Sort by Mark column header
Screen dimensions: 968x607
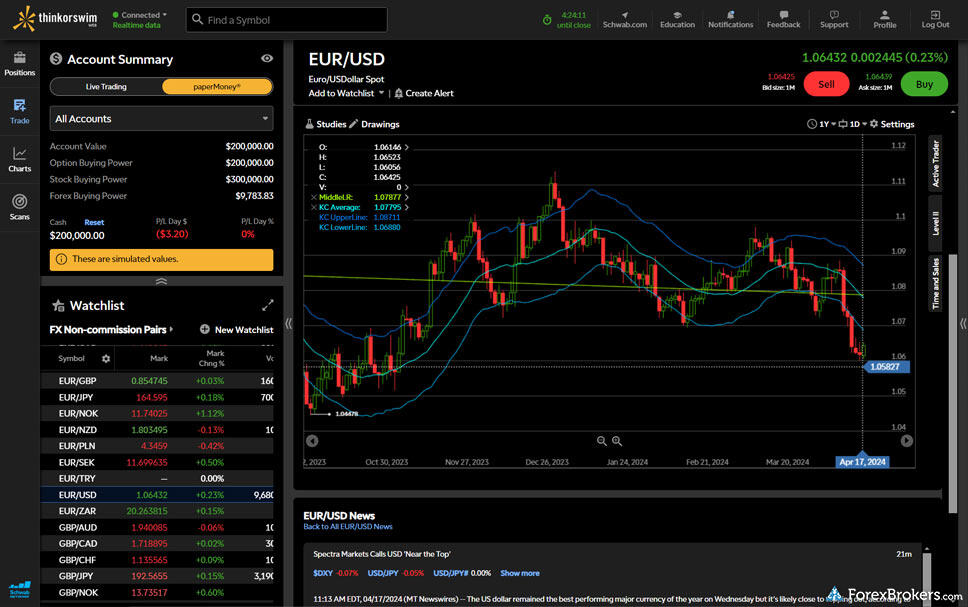[159, 358]
